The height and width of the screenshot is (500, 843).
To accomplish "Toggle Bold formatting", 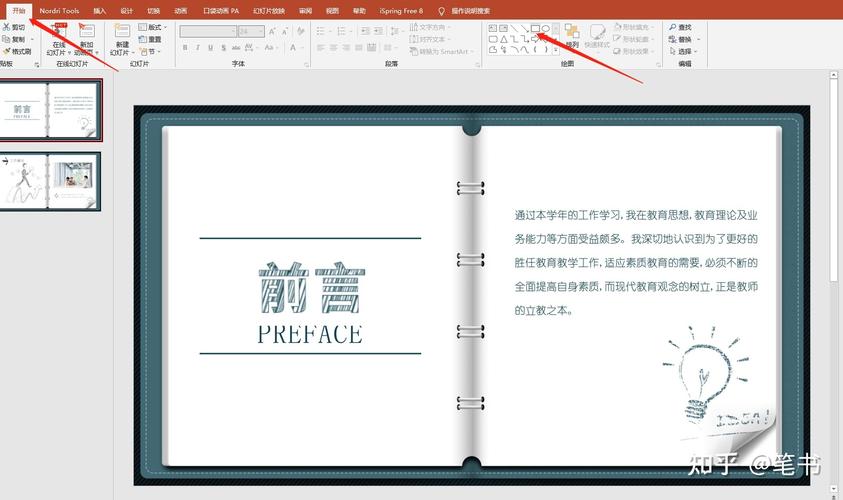I will coord(185,48).
